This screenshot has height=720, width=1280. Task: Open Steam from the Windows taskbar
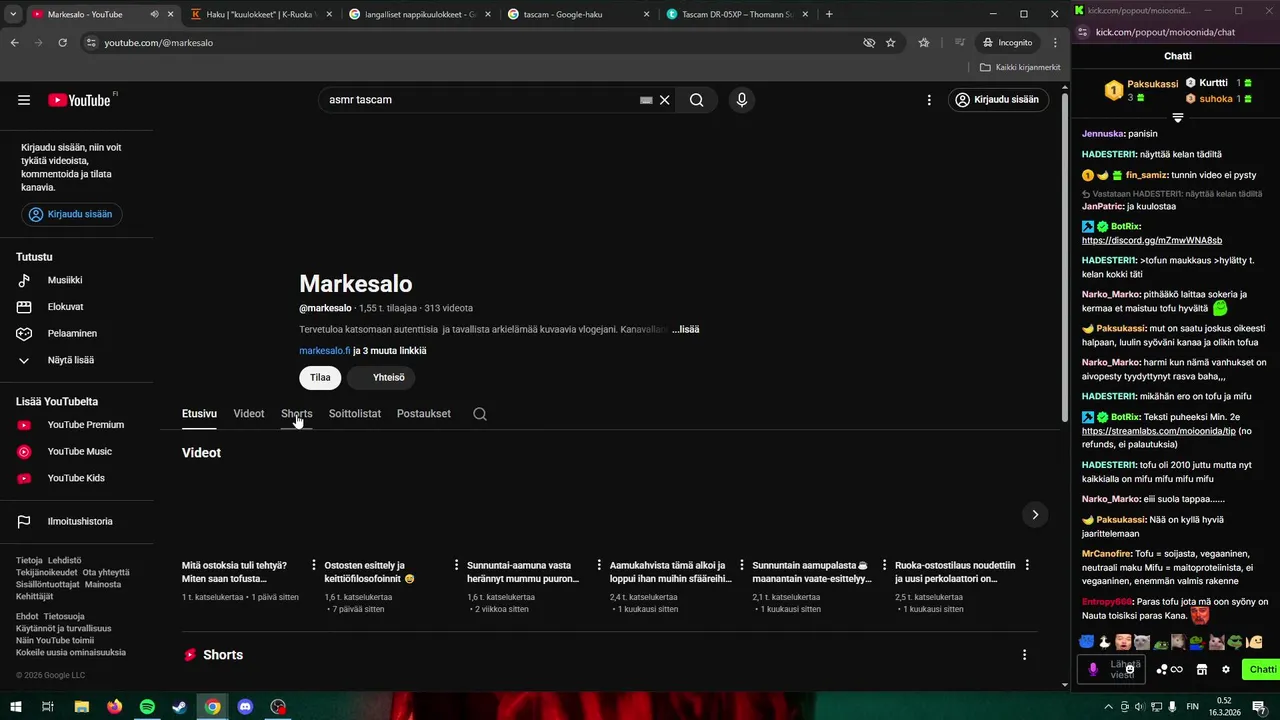pos(179,707)
